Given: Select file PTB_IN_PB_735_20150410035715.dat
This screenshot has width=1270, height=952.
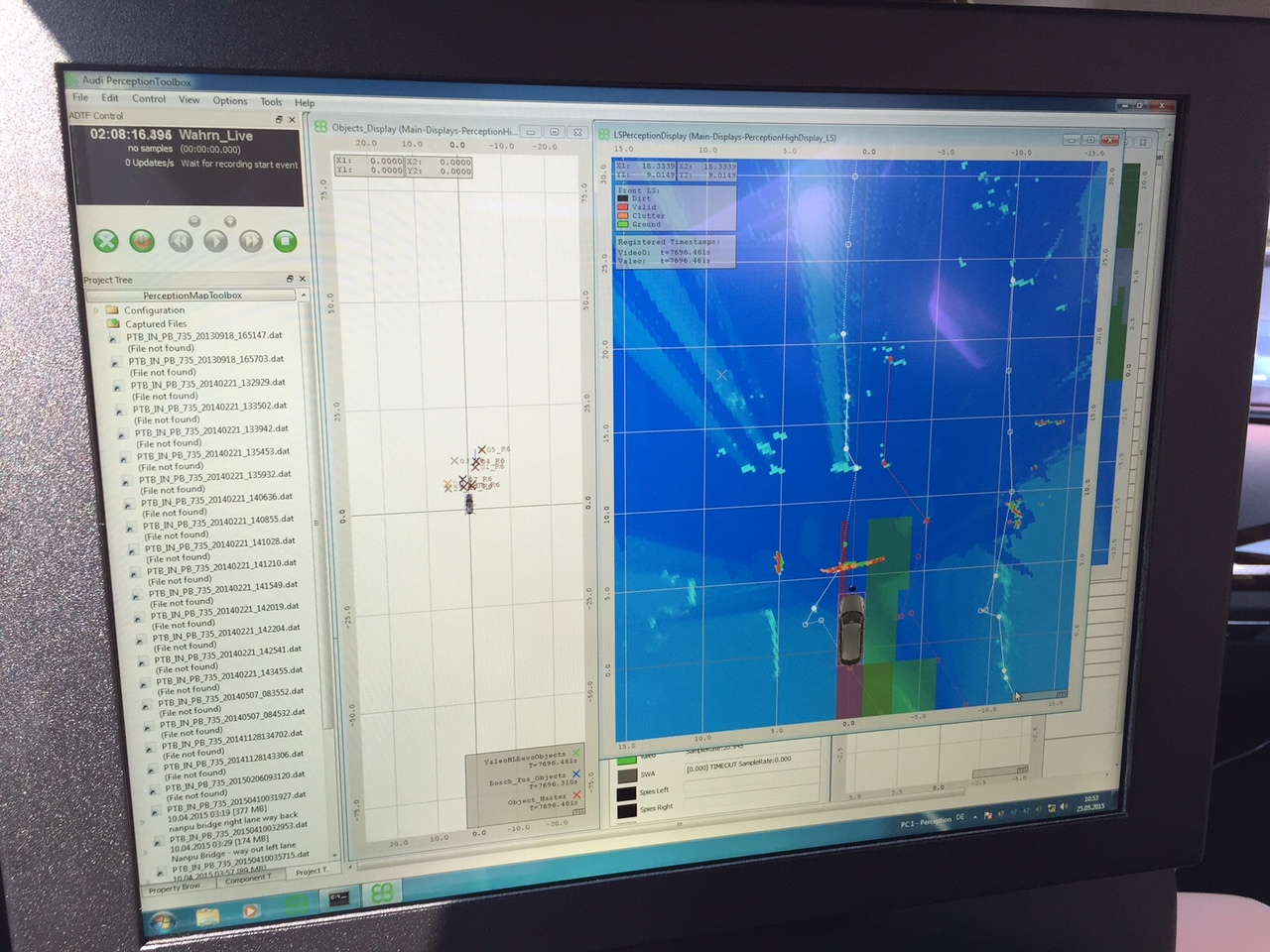Looking at the screenshot, I should (x=242, y=861).
